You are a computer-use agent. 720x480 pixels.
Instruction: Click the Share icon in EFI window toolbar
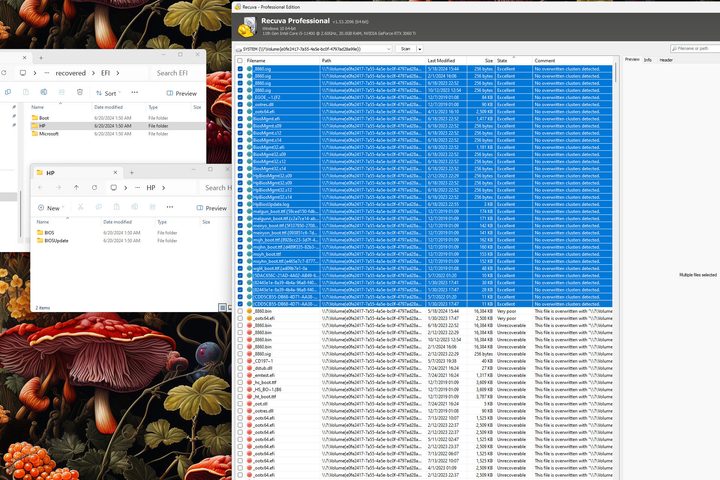[62, 92]
